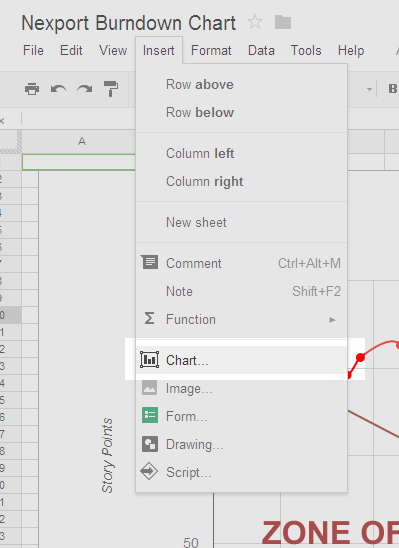This screenshot has width=399, height=548.
Task: Click the Print icon in toolbar
Action: pos(32,89)
